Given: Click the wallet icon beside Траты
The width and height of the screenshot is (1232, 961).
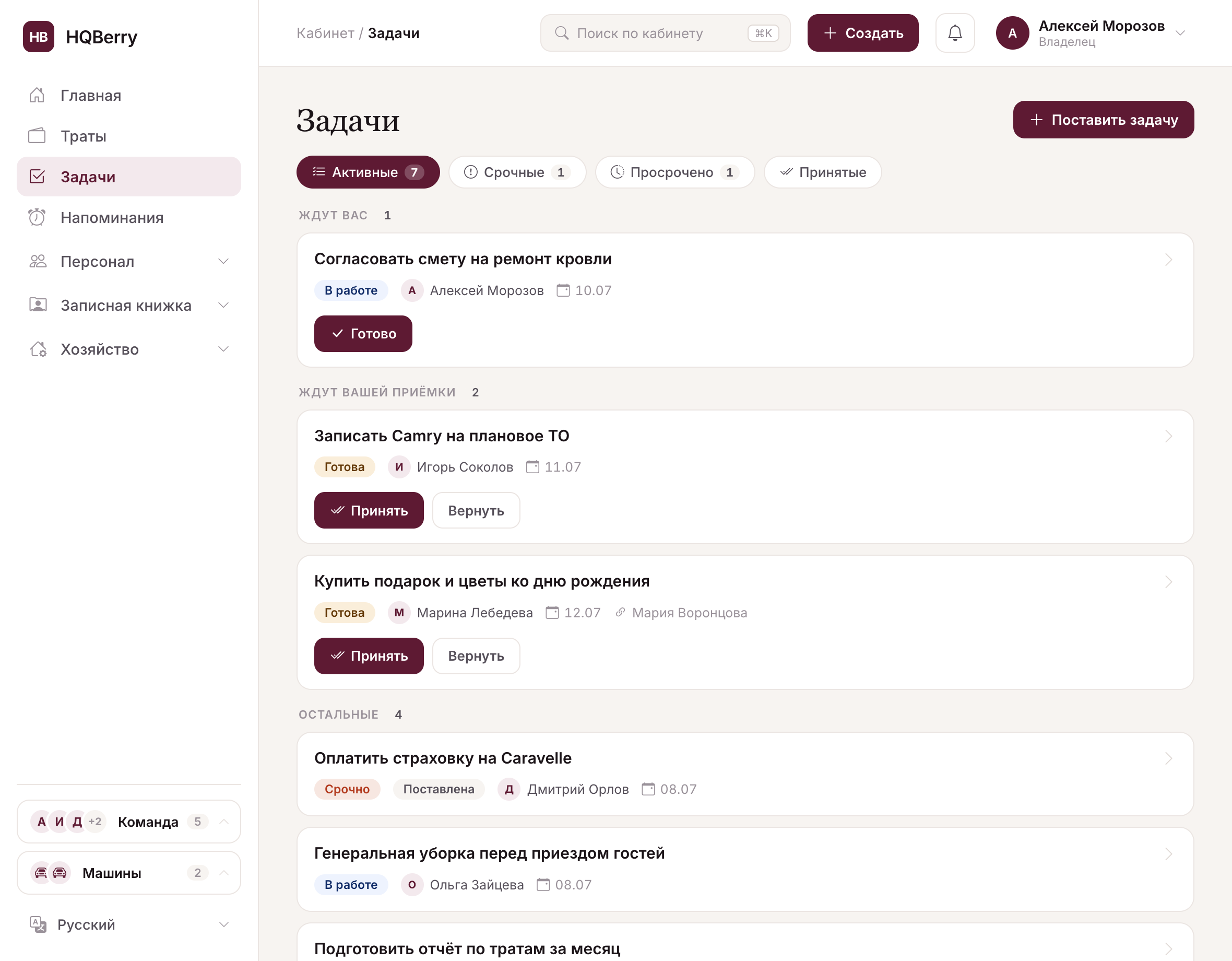Looking at the screenshot, I should pos(37,136).
